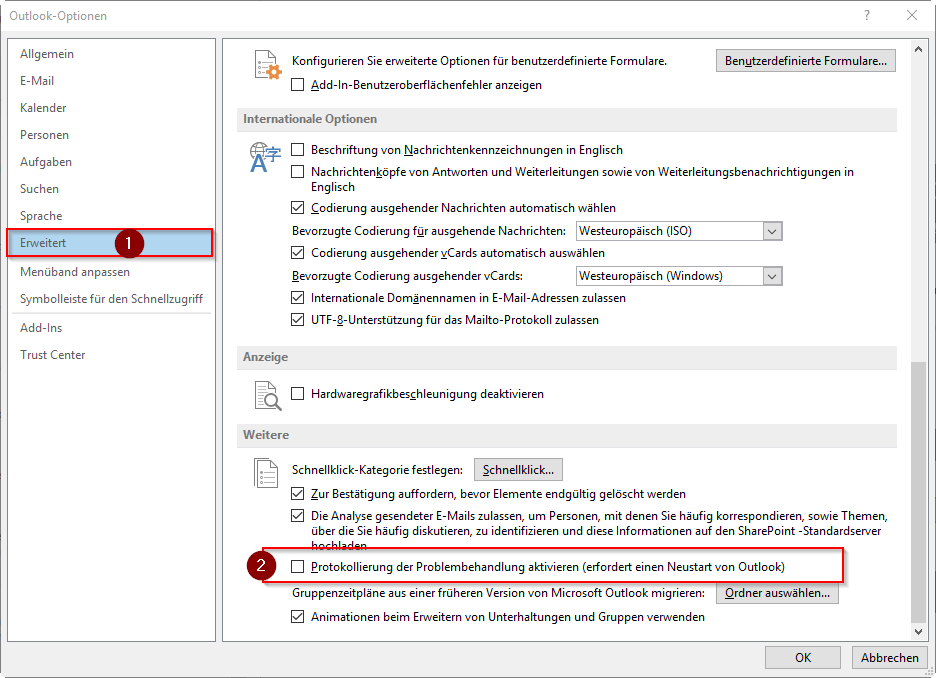936x678 pixels.
Task: Click the vertical scrollbar down arrow
Action: point(920,632)
